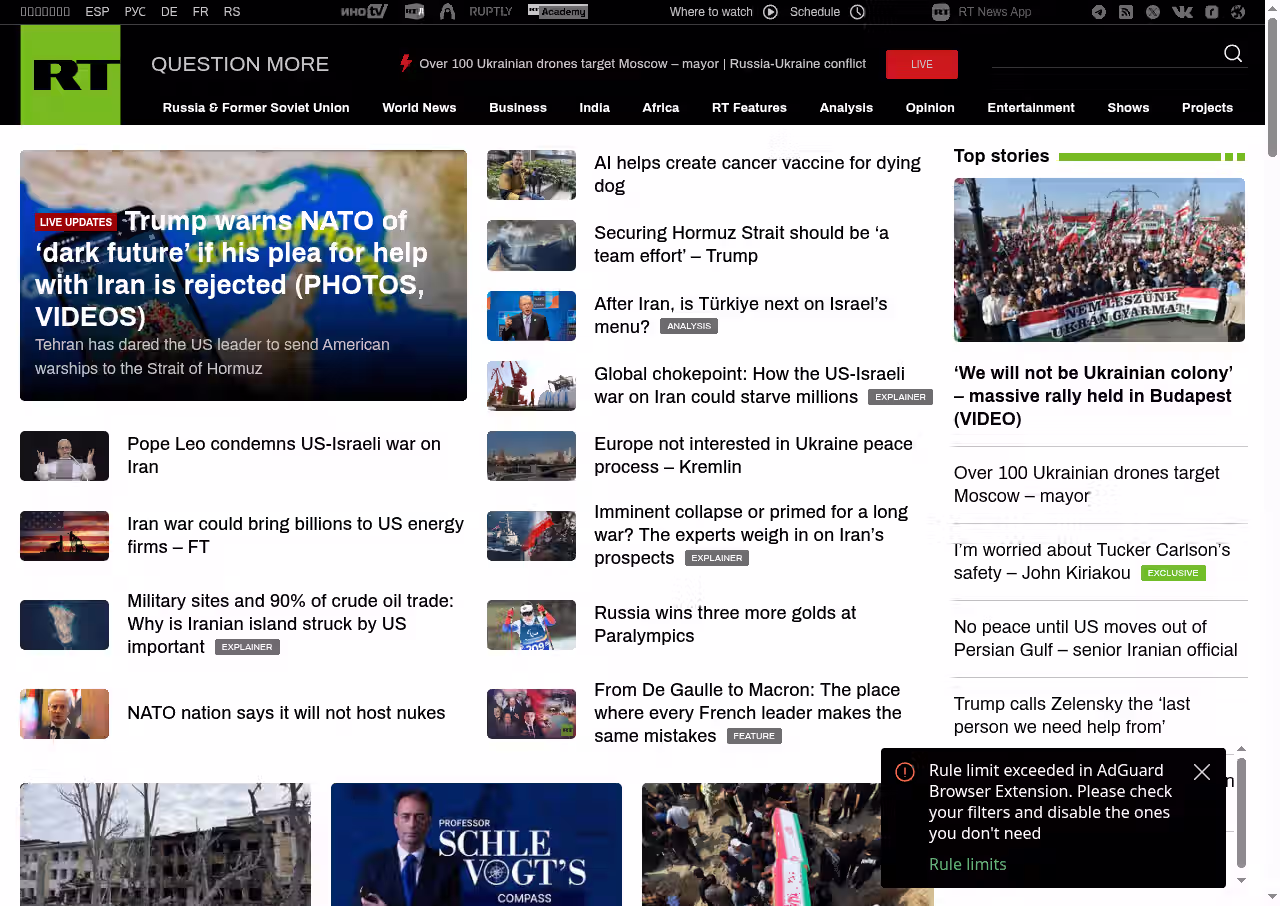Open the World News menu section

point(419,108)
